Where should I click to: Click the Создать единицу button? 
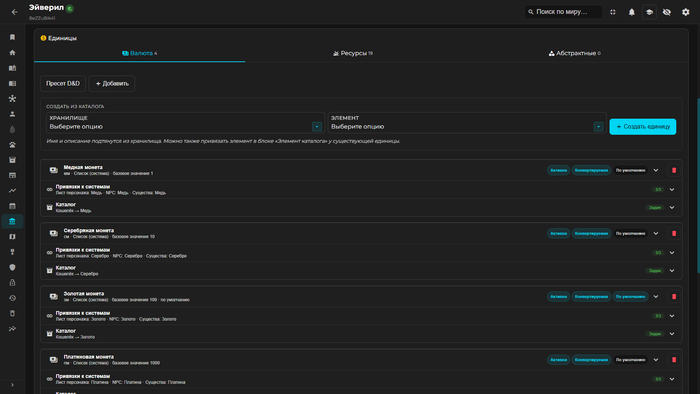[x=643, y=127]
